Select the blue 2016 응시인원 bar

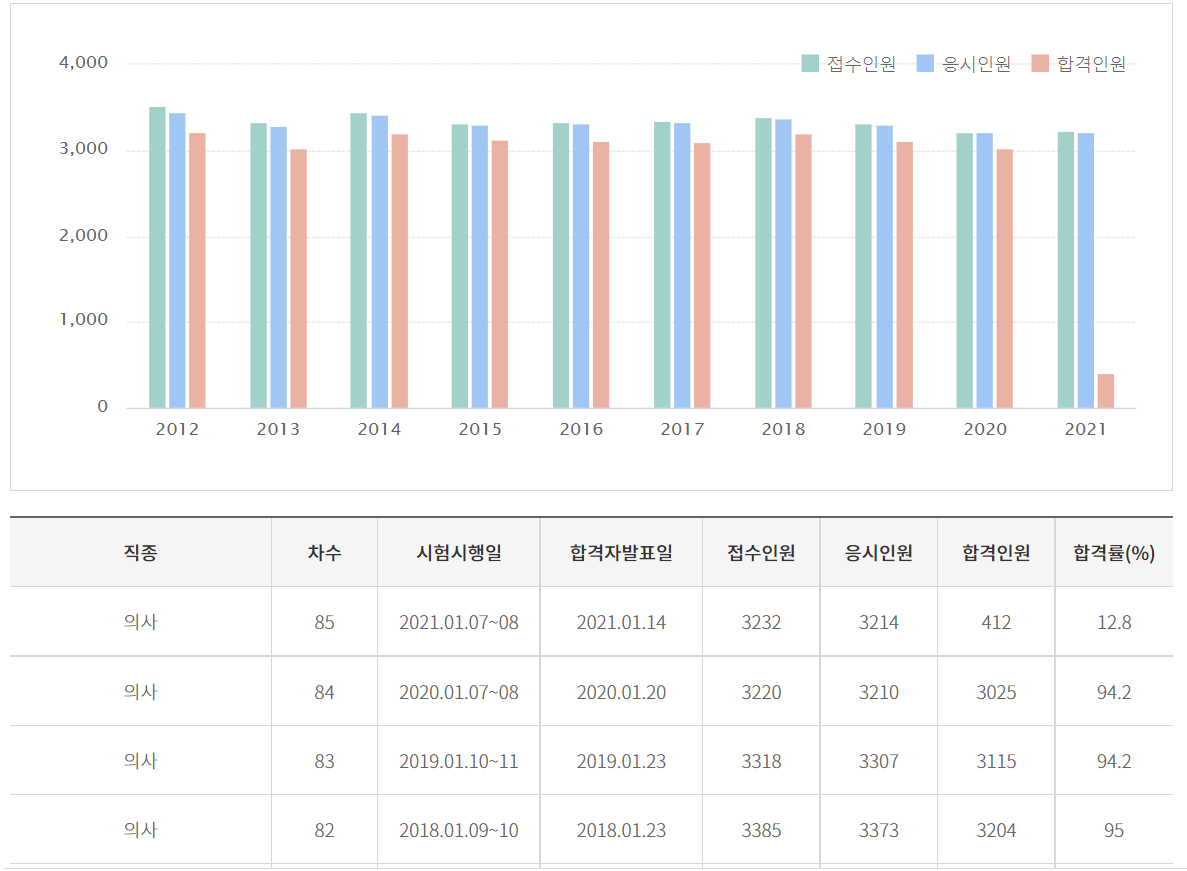(x=581, y=266)
